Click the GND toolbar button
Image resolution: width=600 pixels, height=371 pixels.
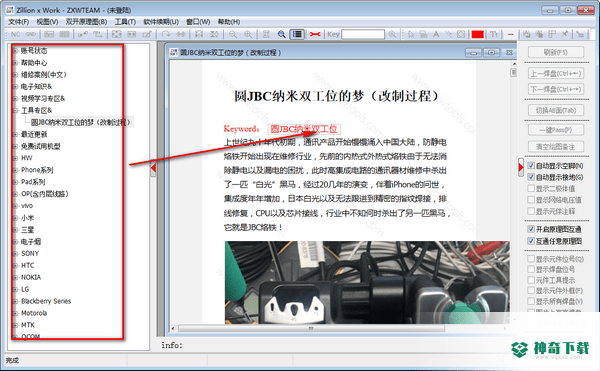(x=31, y=34)
